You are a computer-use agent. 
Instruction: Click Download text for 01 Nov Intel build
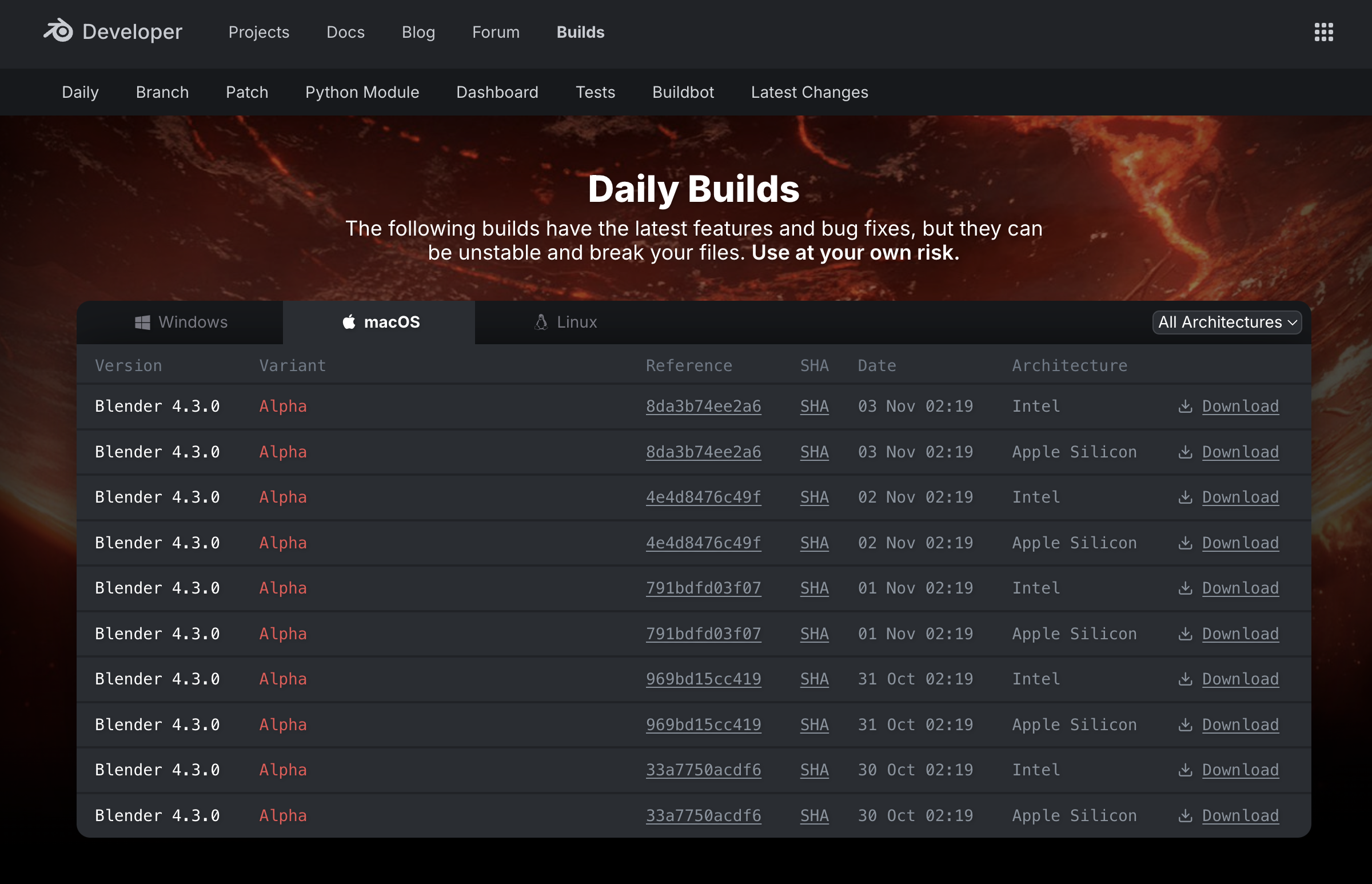click(x=1240, y=588)
